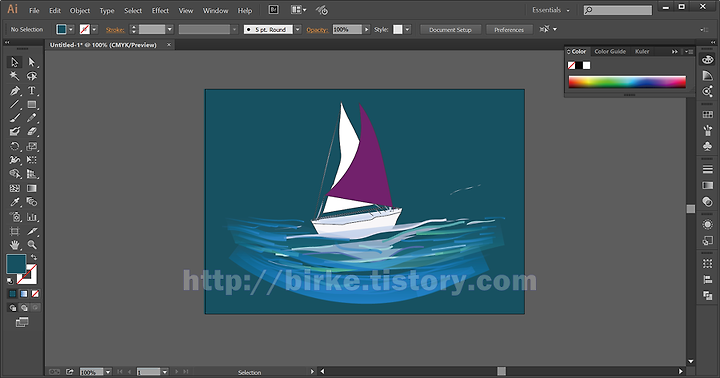Select the Free Transform tool
The height and width of the screenshot is (378, 720).
[32, 160]
